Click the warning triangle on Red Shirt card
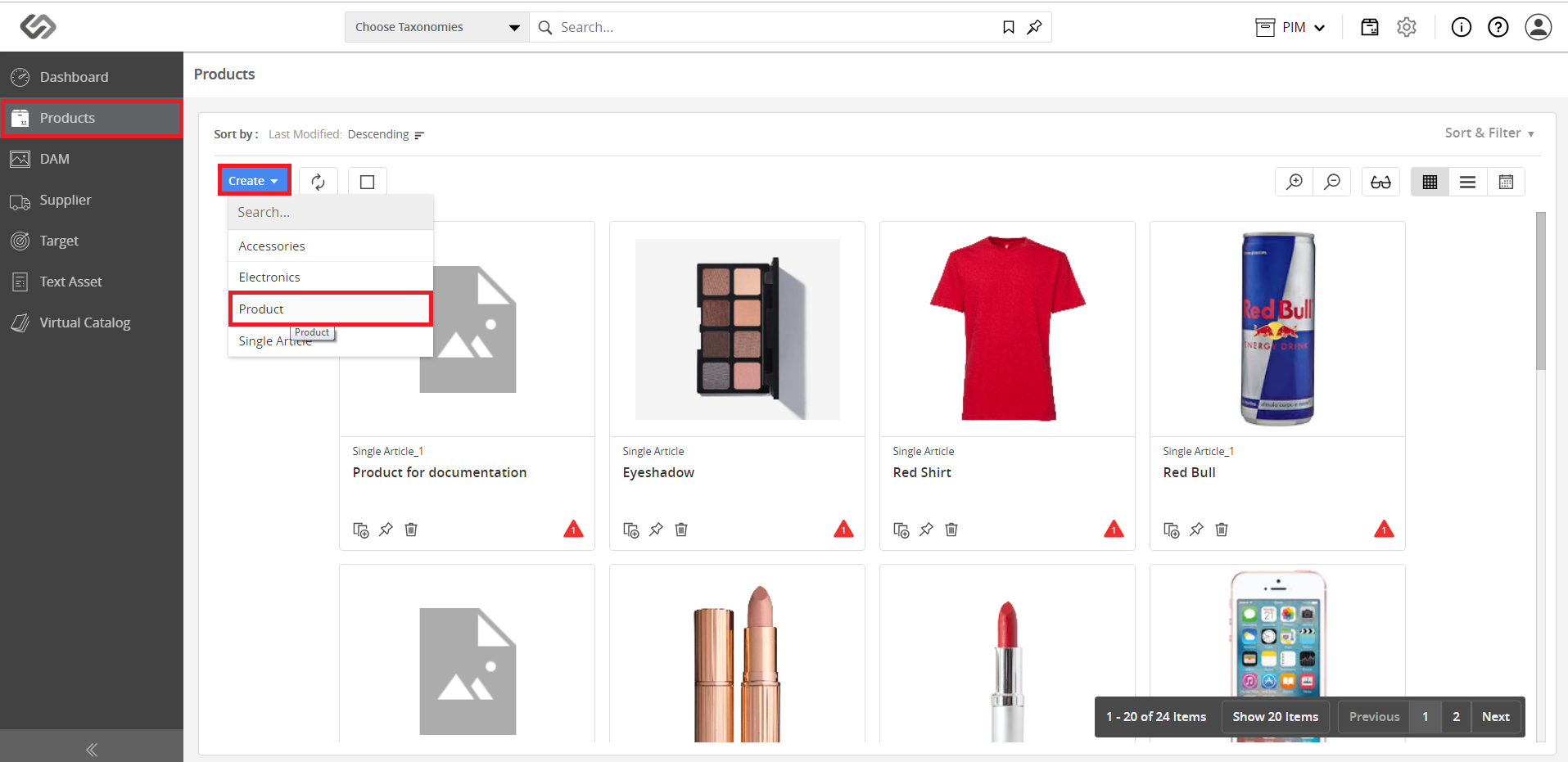This screenshot has width=1568, height=762. (1114, 529)
